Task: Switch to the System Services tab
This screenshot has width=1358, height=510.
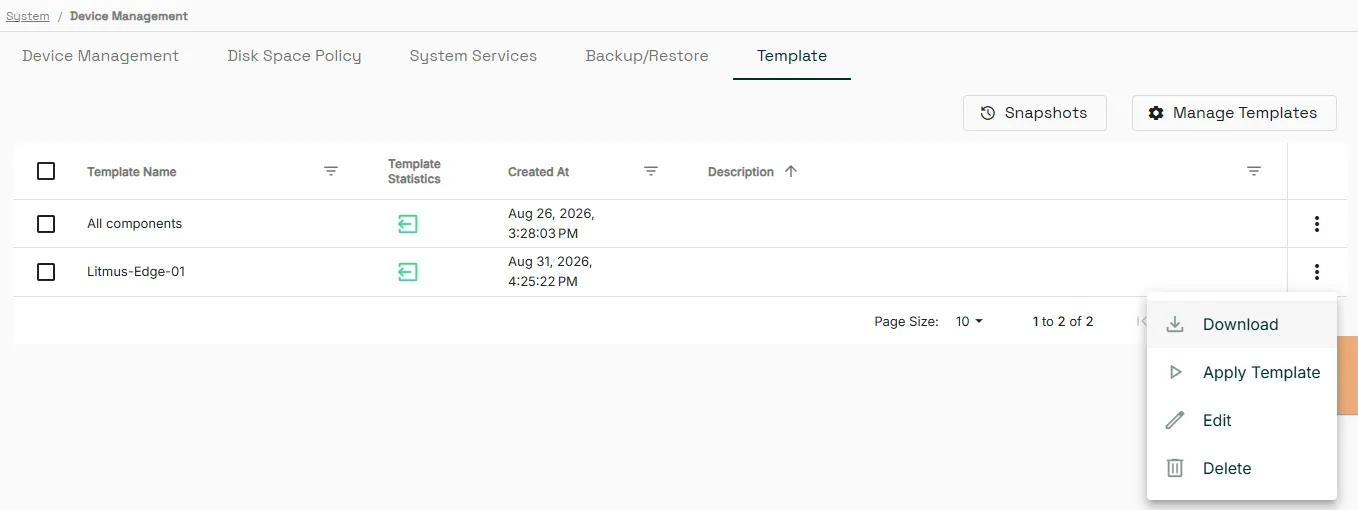Action: point(473,56)
